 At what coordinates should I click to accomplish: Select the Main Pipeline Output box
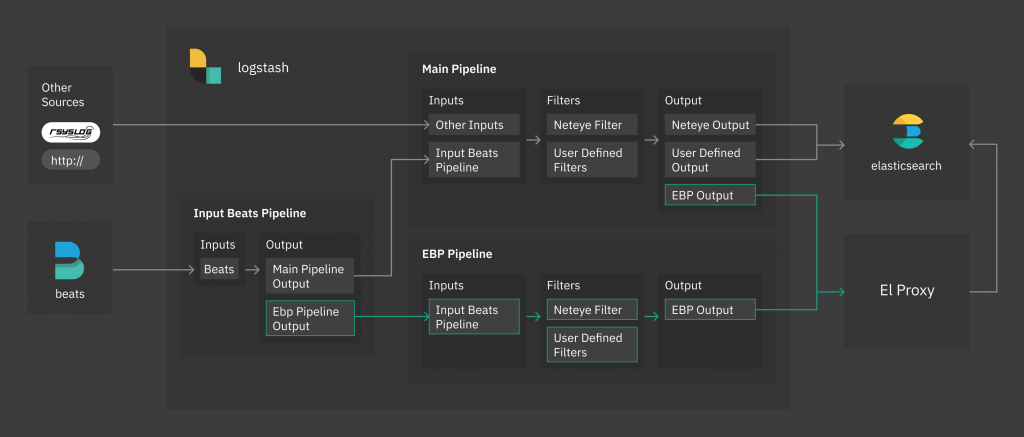(x=310, y=276)
